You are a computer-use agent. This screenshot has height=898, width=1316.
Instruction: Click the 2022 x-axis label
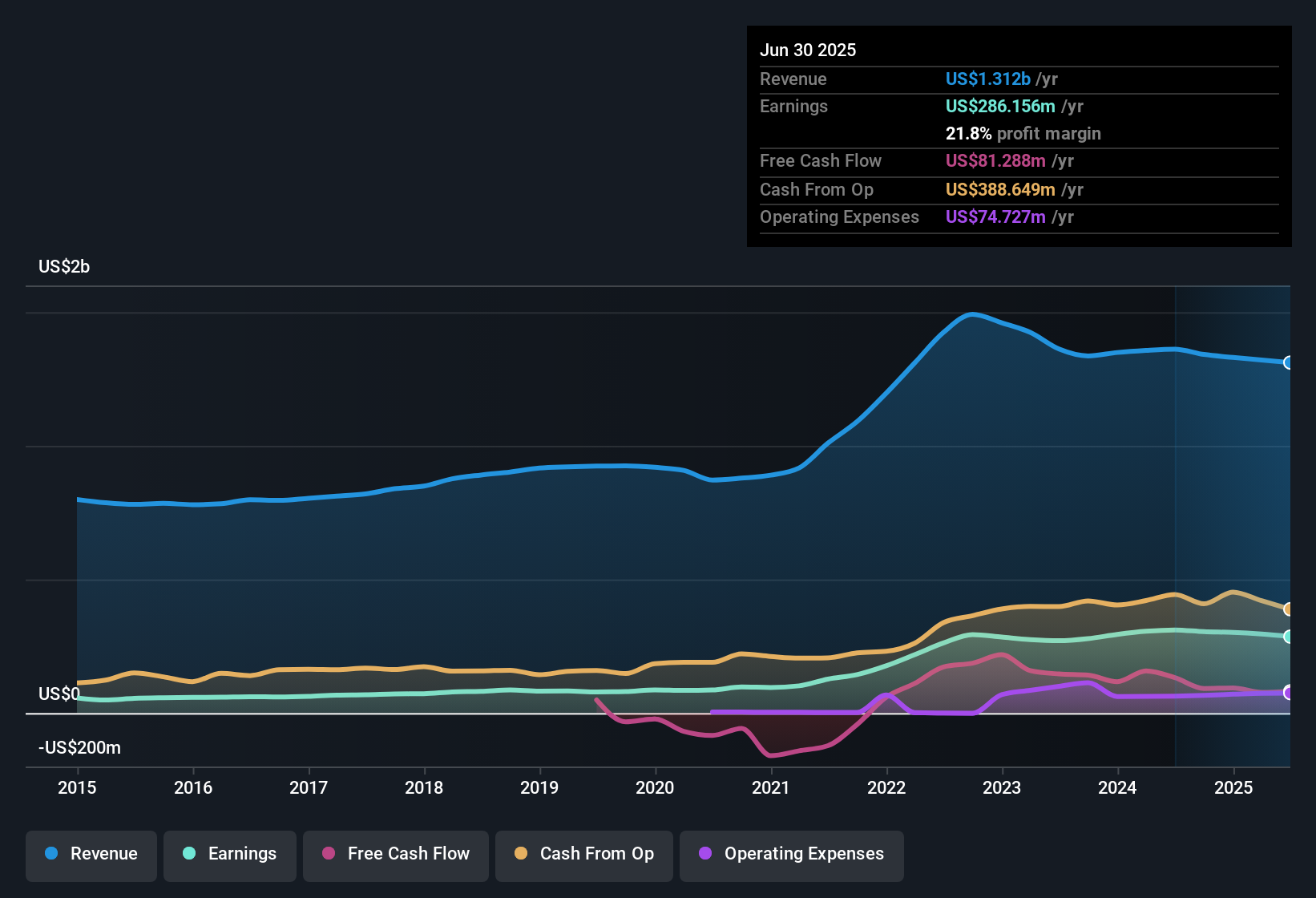coord(886,787)
